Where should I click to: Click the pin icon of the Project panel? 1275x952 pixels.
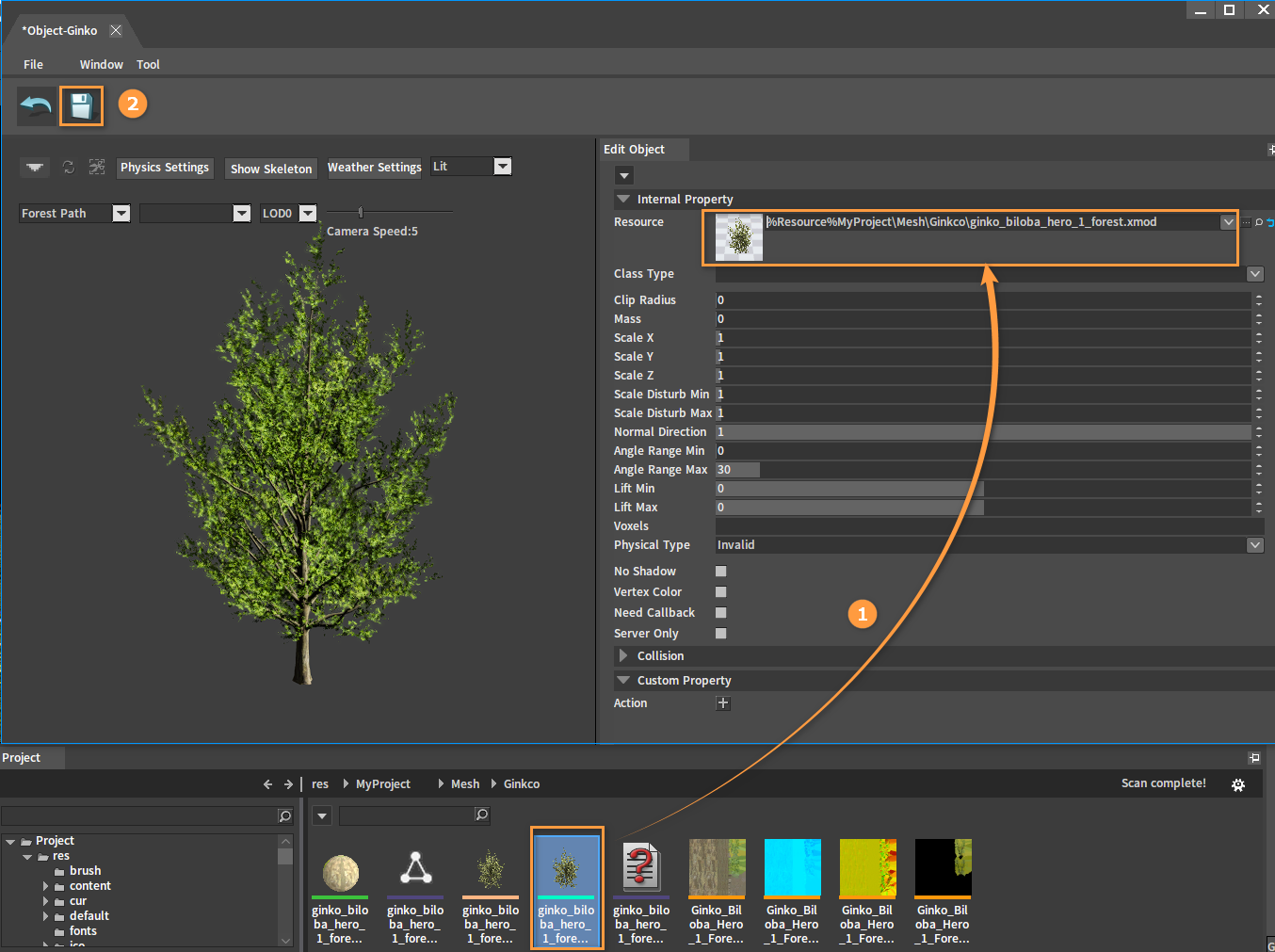(x=1254, y=757)
